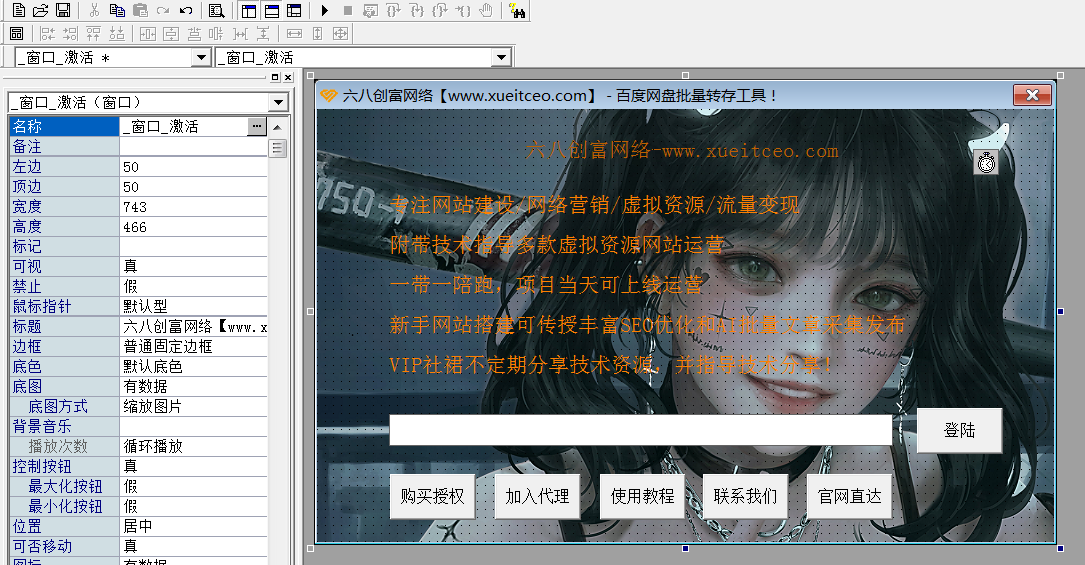
Task: Click the Cut scissors icon
Action: [95, 10]
